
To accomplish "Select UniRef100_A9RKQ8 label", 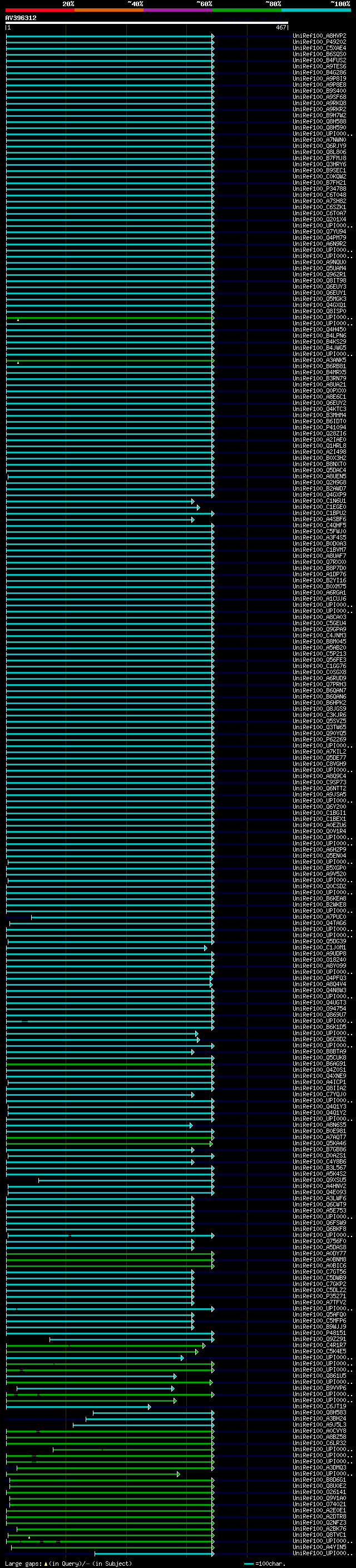I will [x=319, y=103].
